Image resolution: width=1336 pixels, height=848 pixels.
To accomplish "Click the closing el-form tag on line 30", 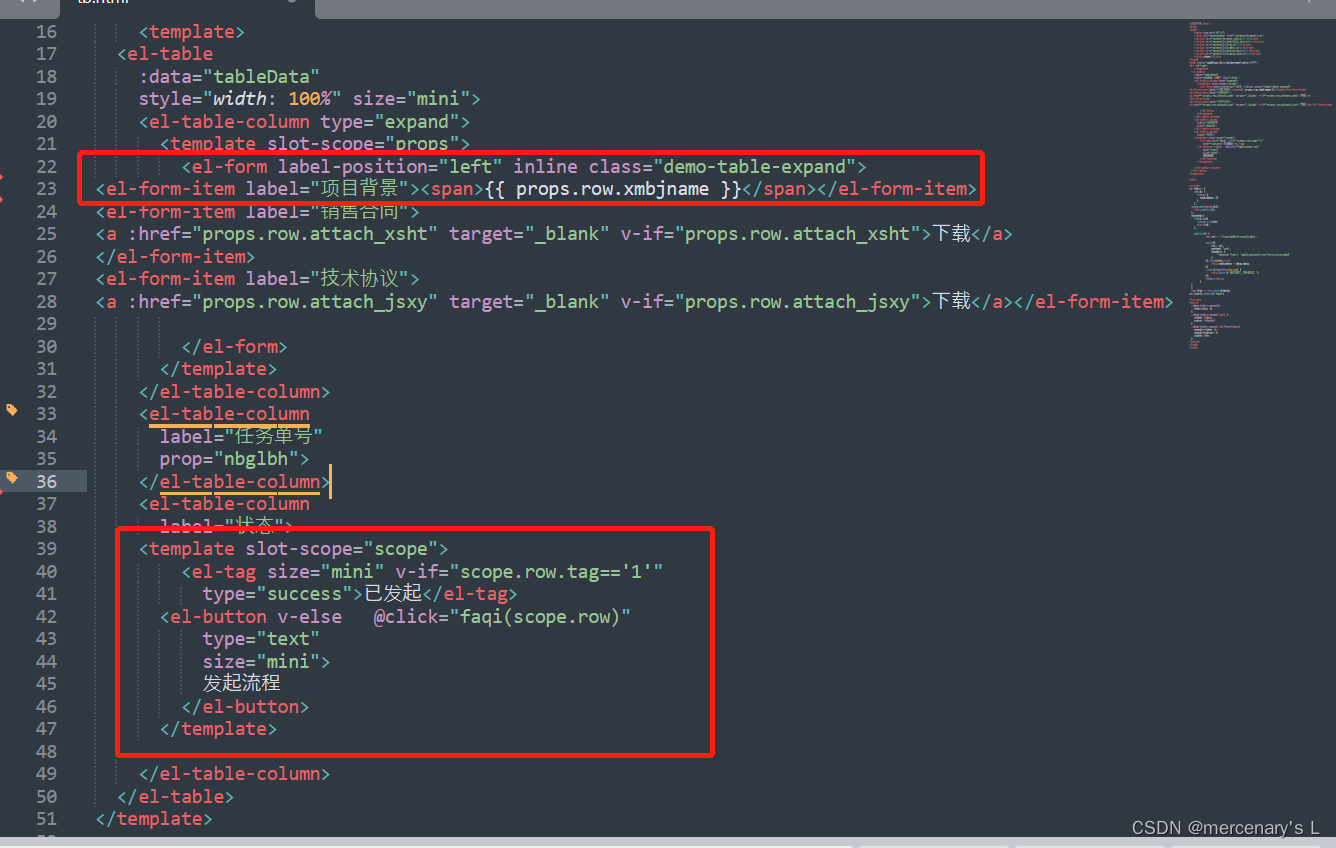I will [x=234, y=346].
